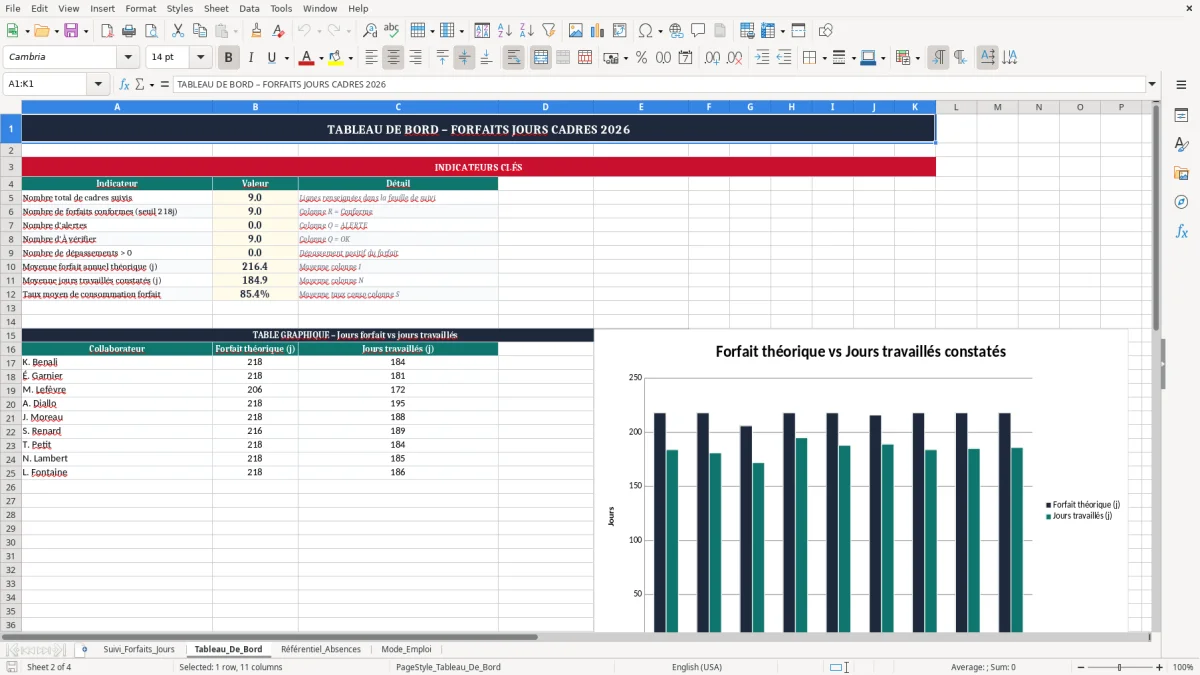Click the formula input line field
This screenshot has width=1200, height=675.
[659, 84]
